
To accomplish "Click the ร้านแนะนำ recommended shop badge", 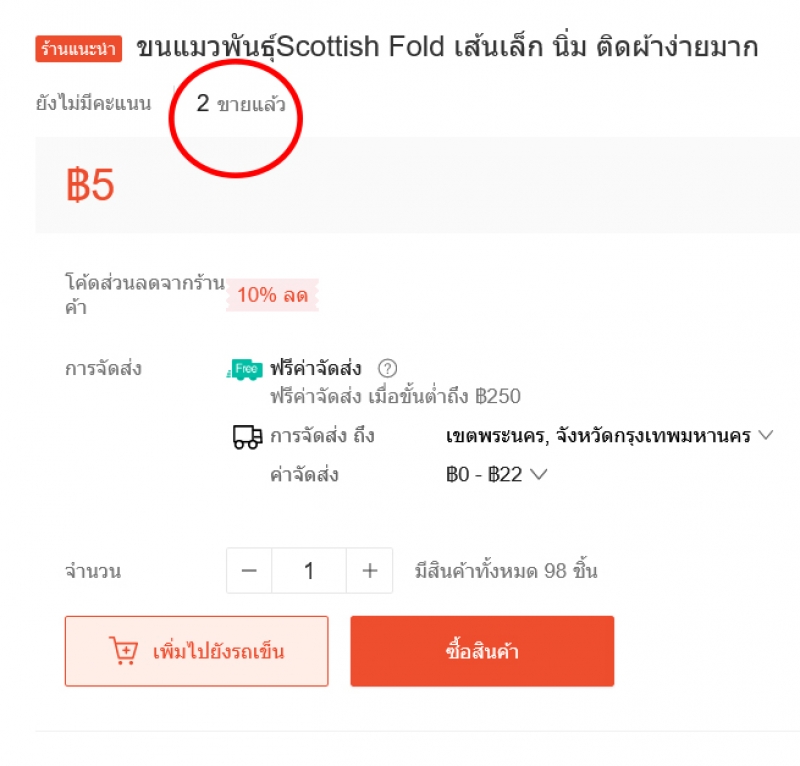I will coord(79,48).
